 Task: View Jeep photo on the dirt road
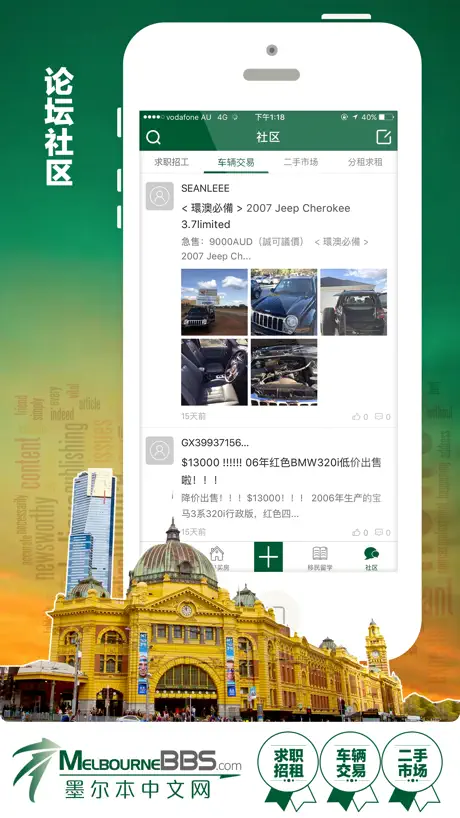pyautogui.click(x=214, y=302)
